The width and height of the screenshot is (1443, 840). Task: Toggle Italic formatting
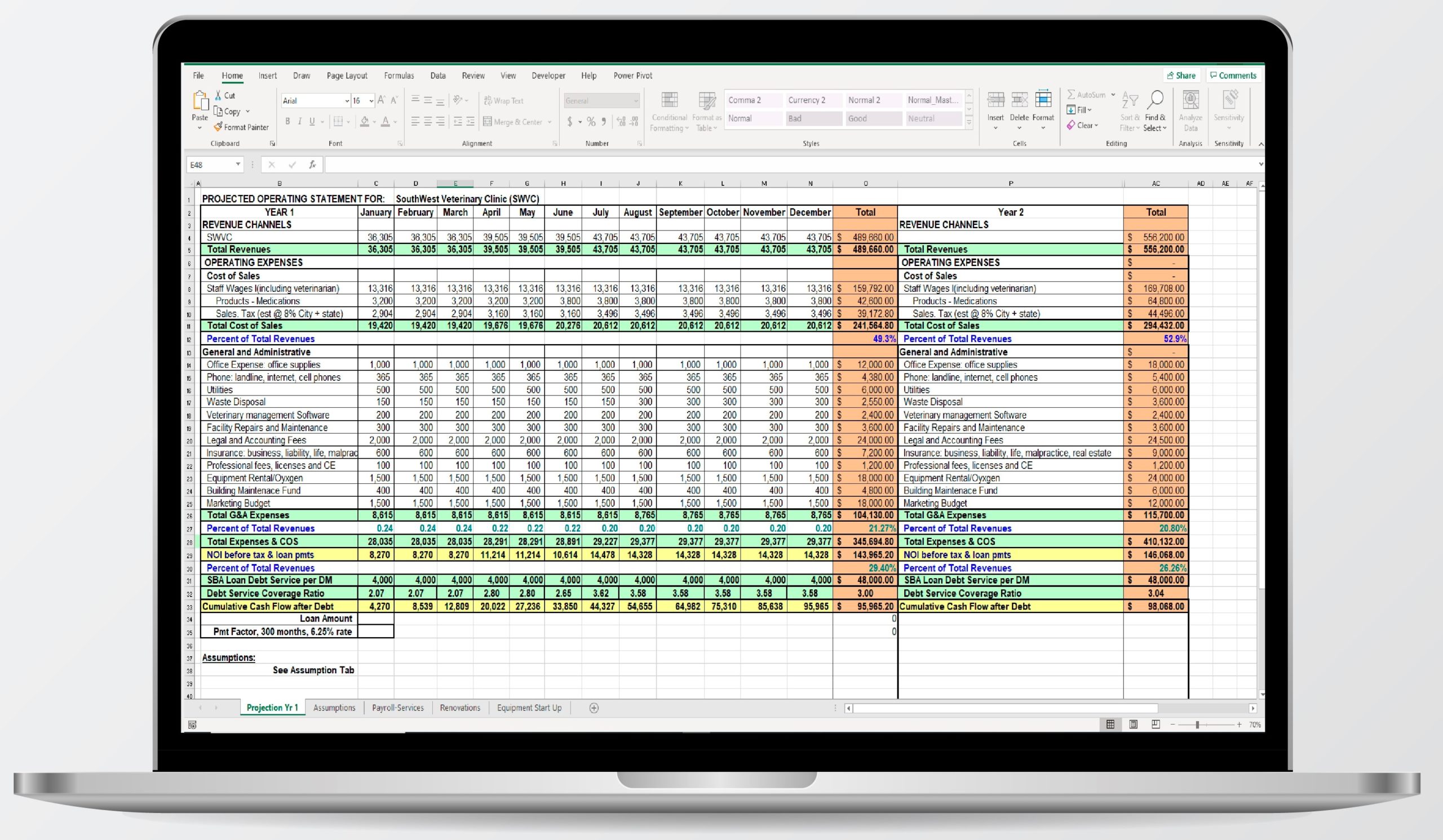click(299, 121)
